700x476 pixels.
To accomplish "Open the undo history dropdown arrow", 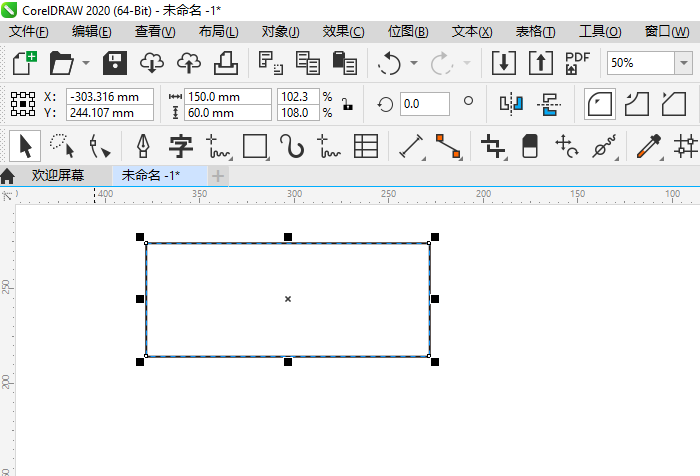I will point(414,63).
